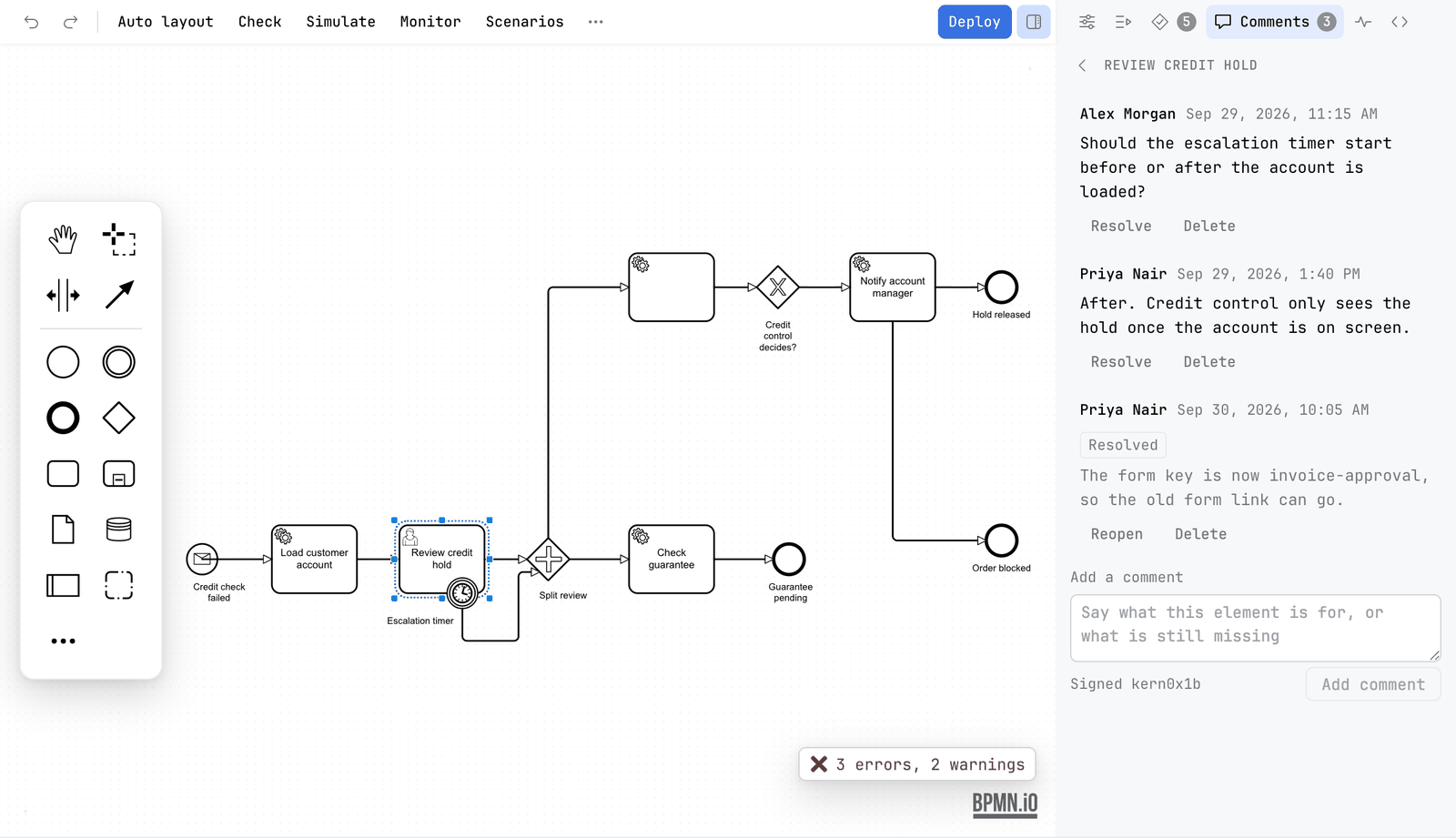Activate the global connect arrow tool
Screen dimensions: 1456x838
tap(119, 295)
